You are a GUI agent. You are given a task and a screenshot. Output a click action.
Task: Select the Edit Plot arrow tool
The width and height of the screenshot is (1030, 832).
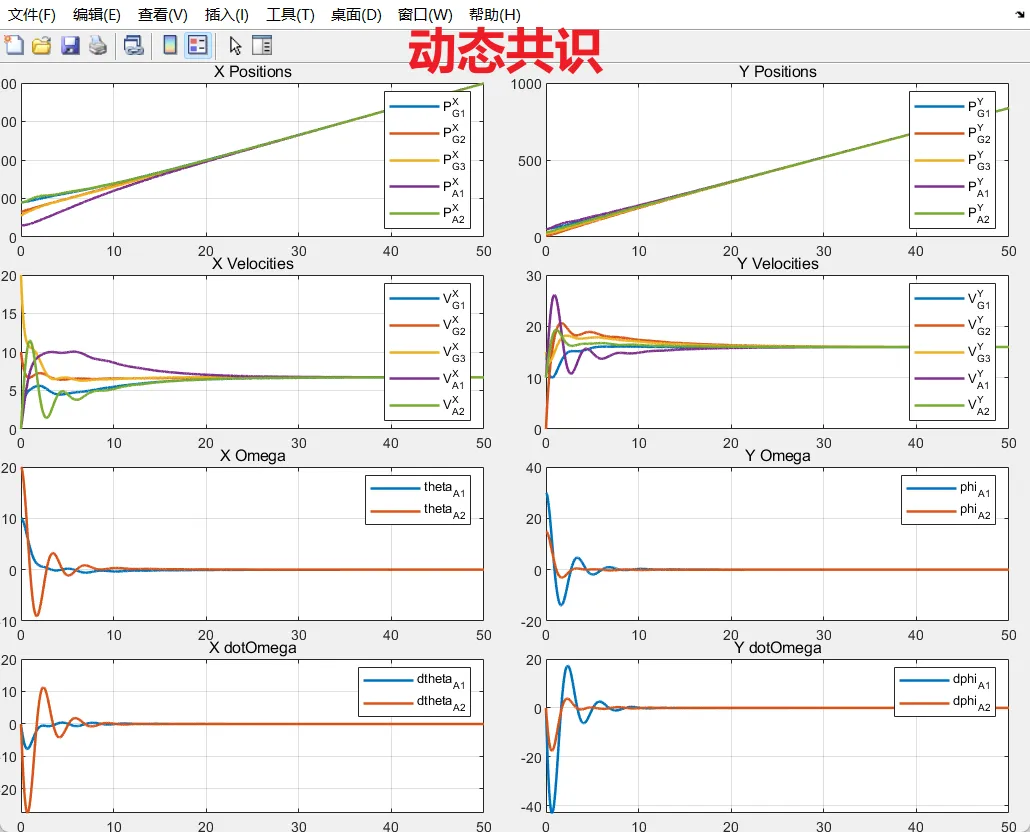pyautogui.click(x=235, y=45)
